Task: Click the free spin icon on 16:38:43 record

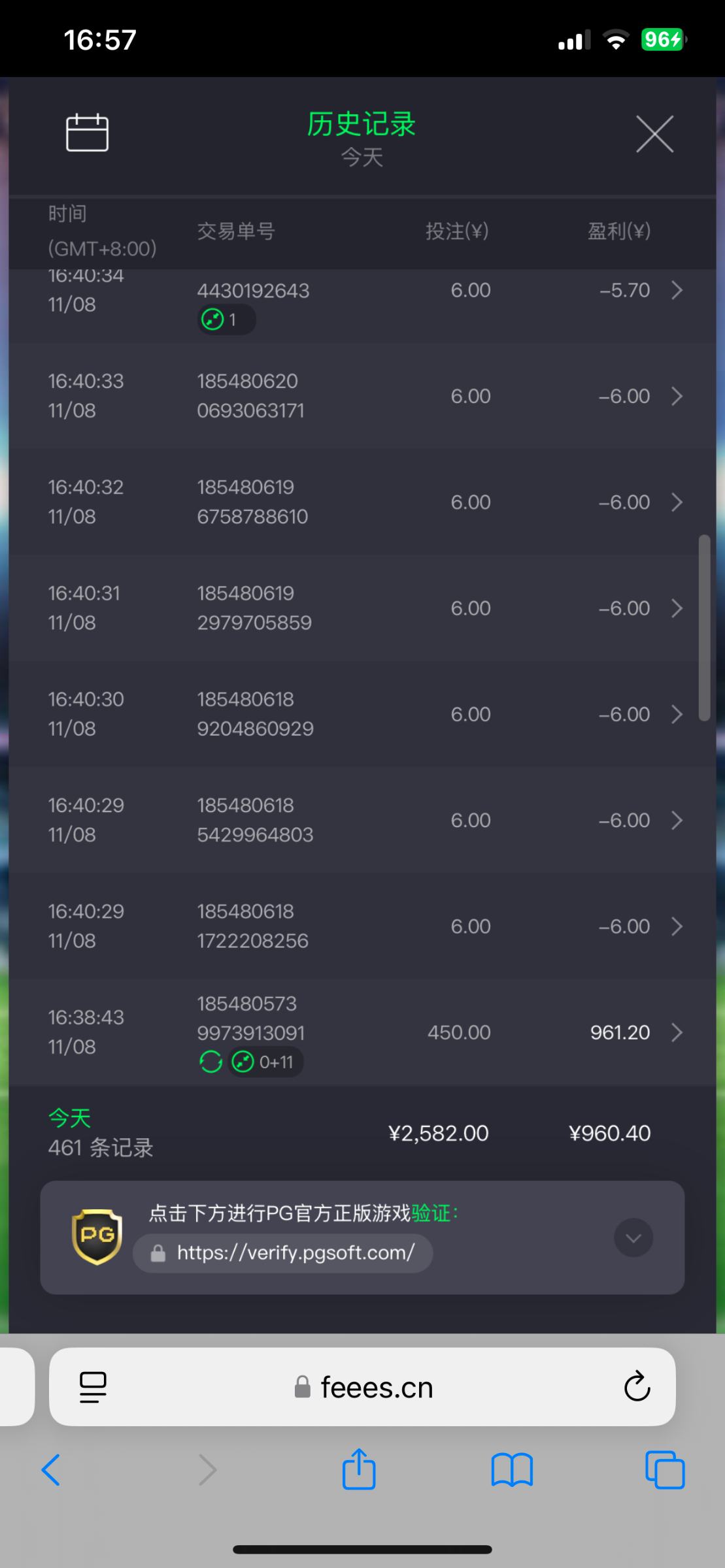Action: tap(211, 1062)
